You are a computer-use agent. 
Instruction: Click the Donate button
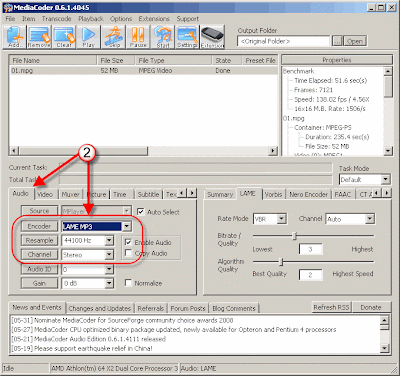click(x=371, y=307)
